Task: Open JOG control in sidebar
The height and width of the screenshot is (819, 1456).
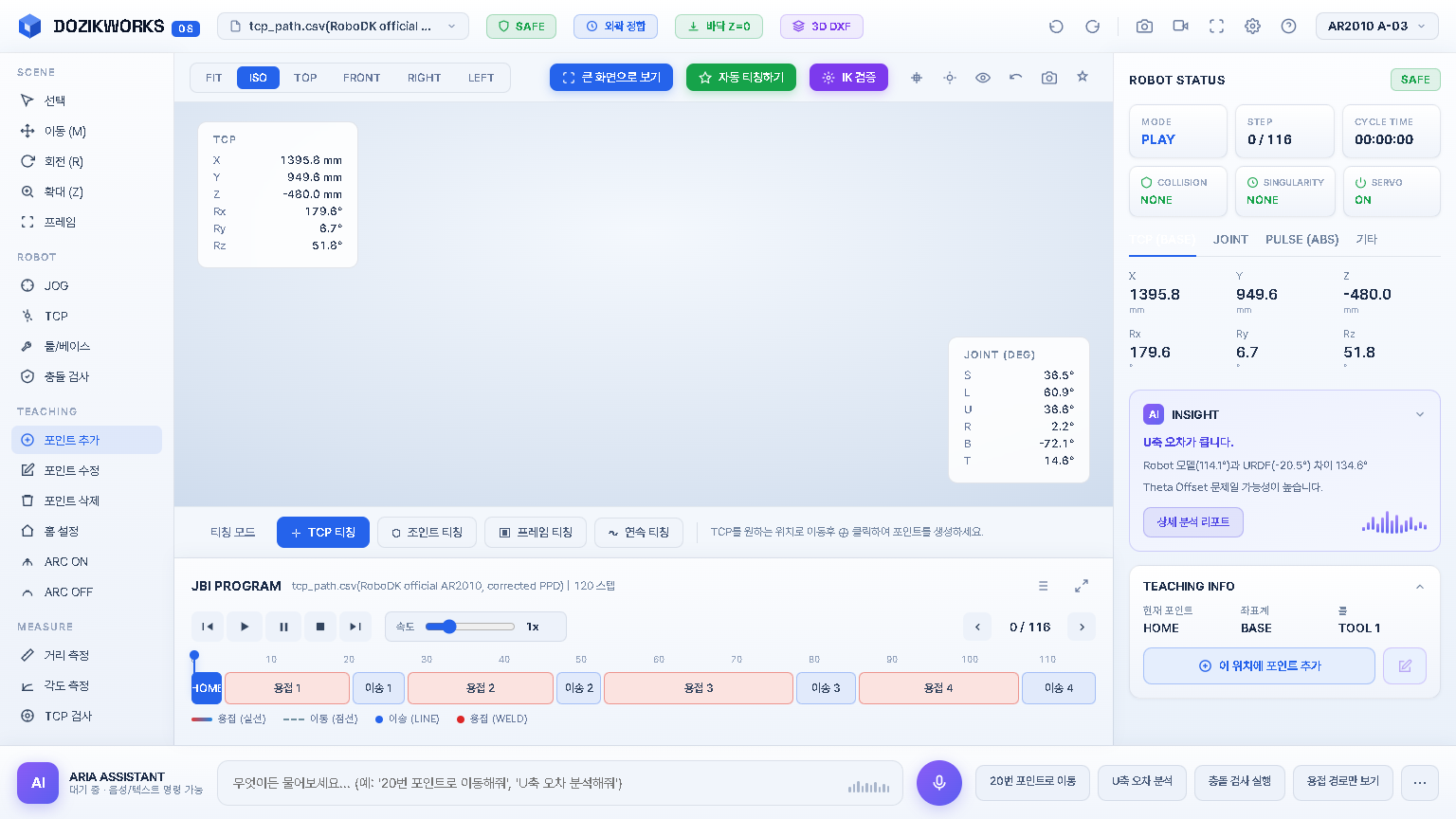Action: coord(86,285)
